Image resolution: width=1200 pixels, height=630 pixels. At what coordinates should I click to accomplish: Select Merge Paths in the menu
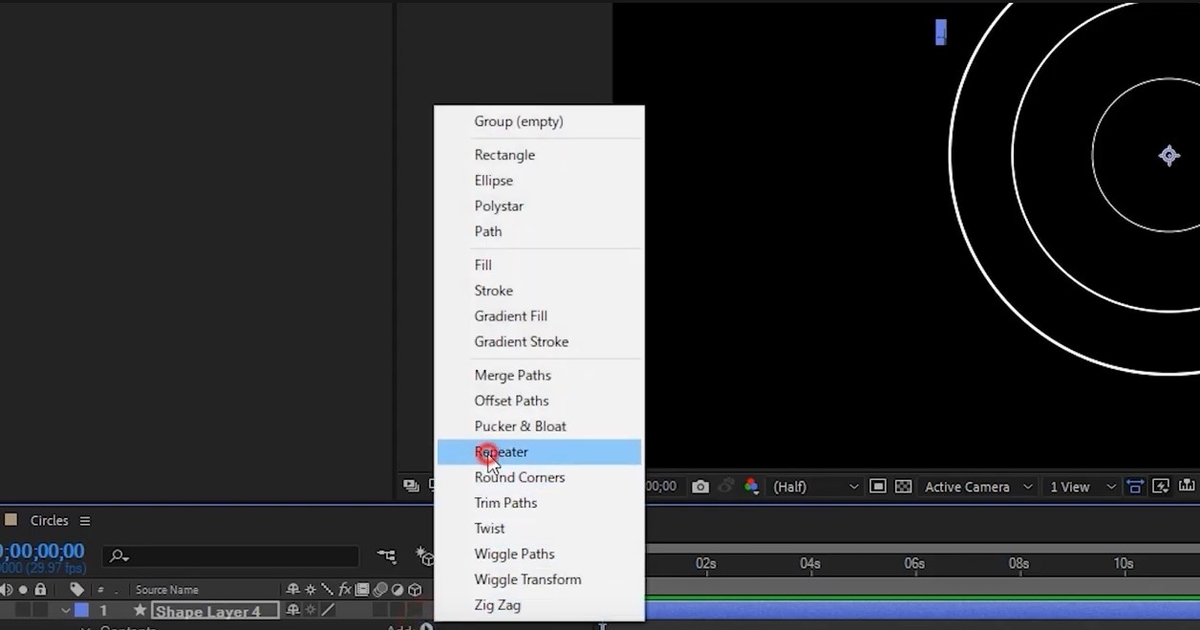pos(540,375)
